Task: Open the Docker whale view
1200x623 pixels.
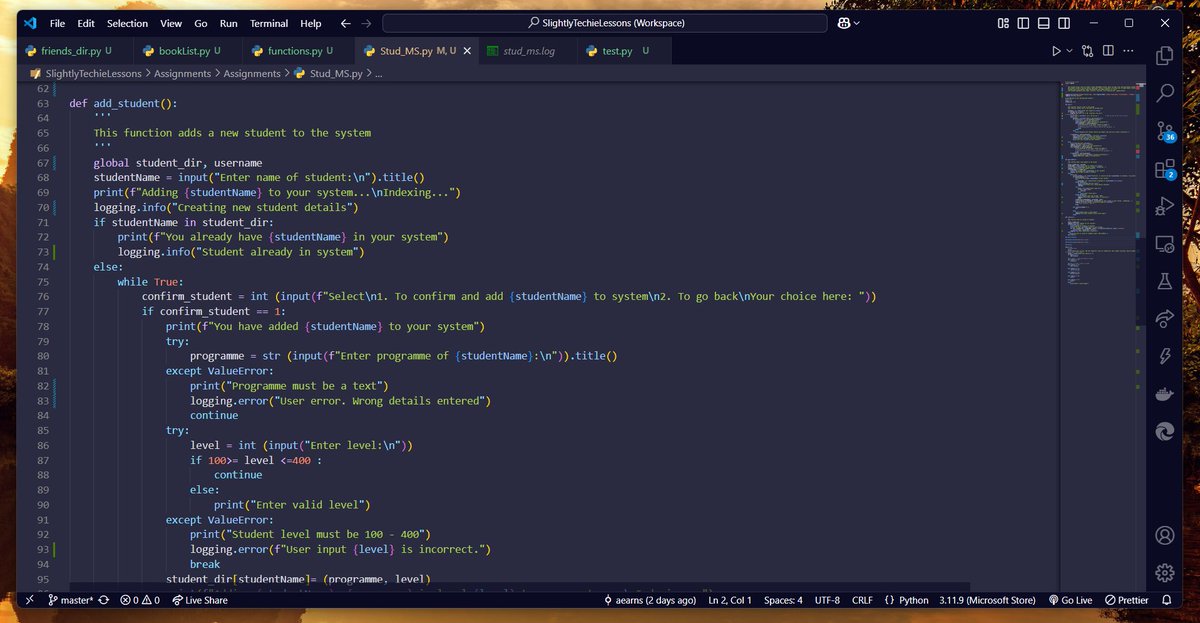Action: click(1164, 394)
